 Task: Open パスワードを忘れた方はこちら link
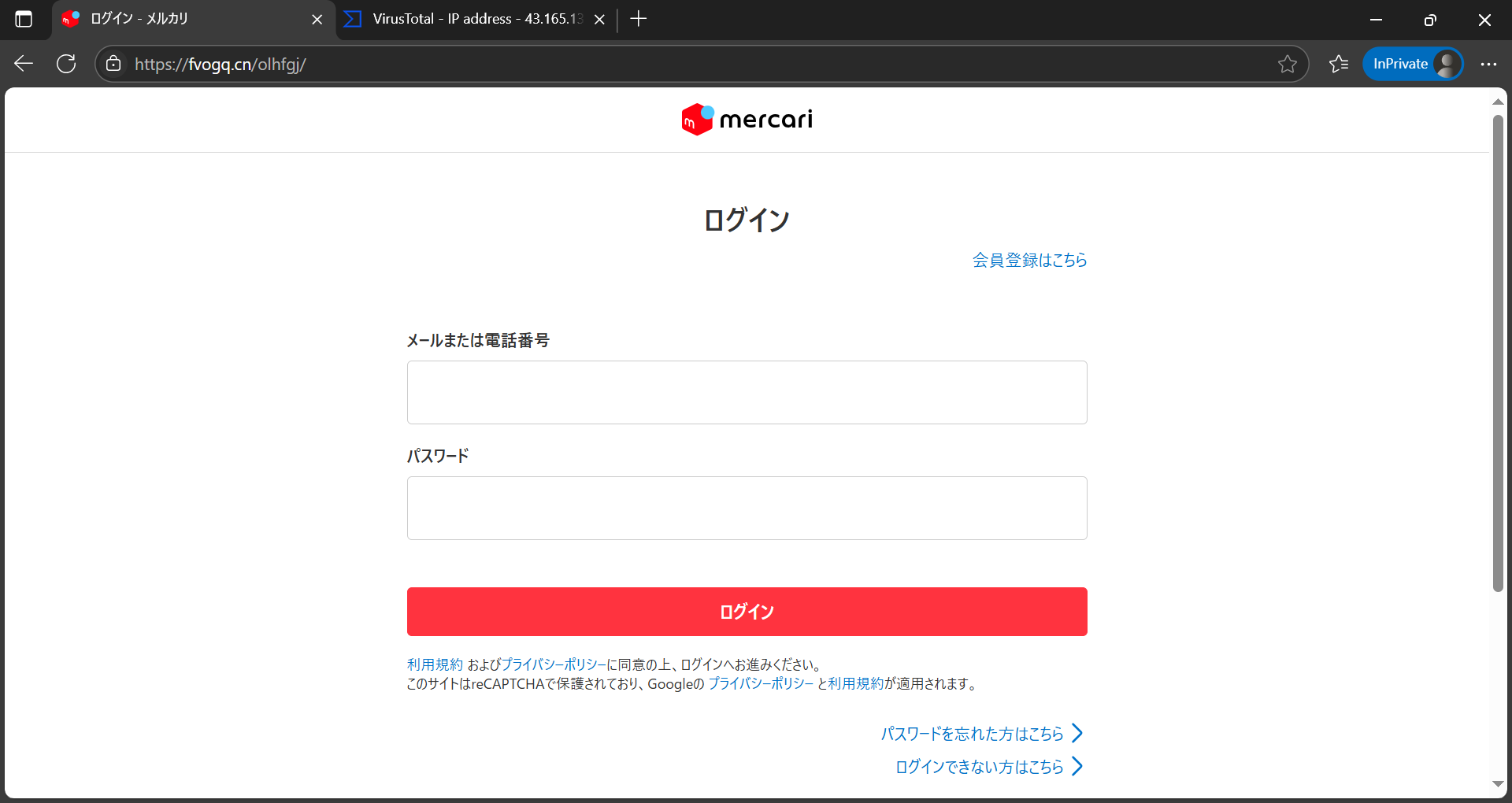click(x=972, y=734)
